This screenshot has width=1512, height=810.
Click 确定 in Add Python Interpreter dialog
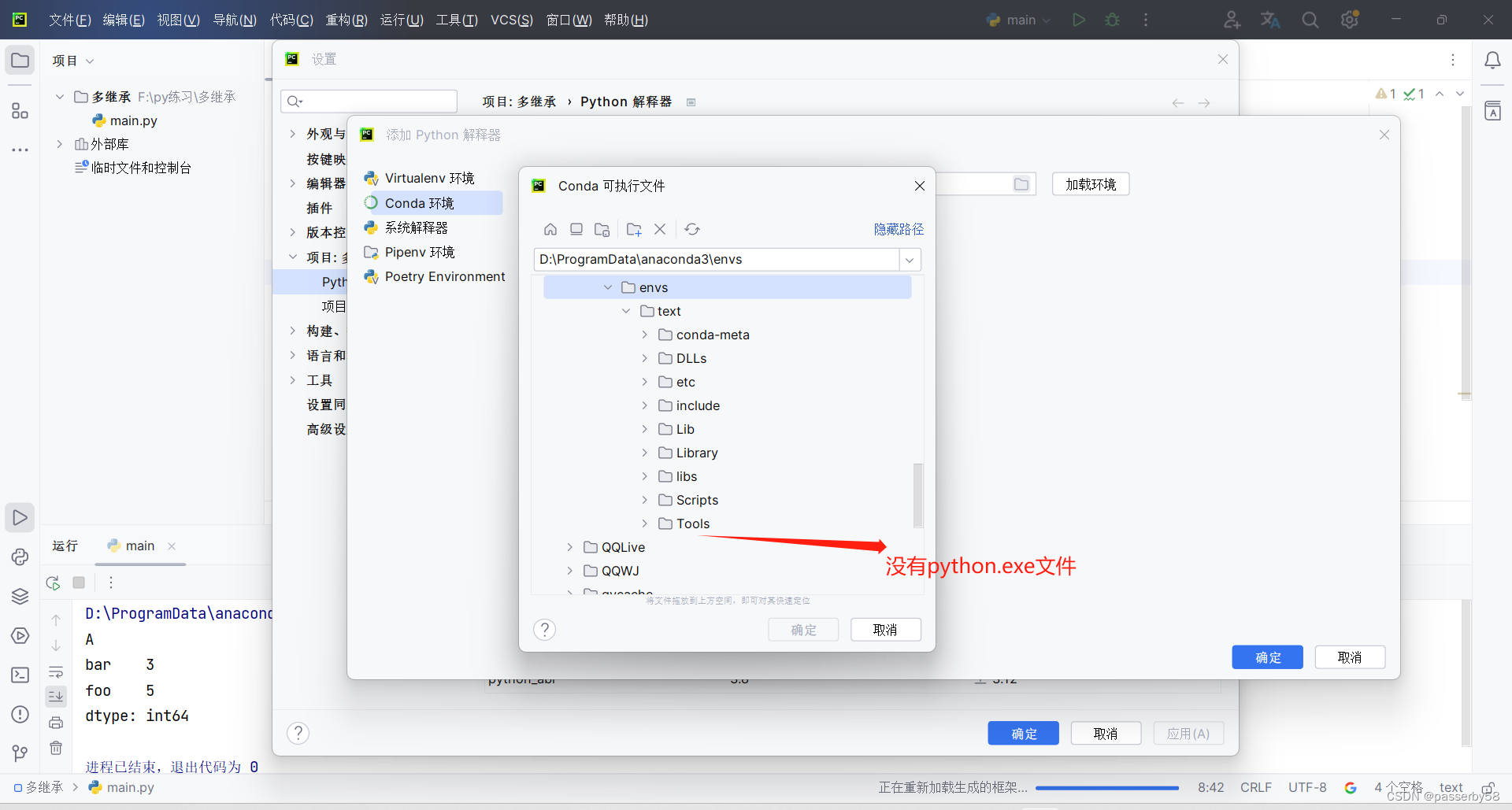coord(1268,657)
